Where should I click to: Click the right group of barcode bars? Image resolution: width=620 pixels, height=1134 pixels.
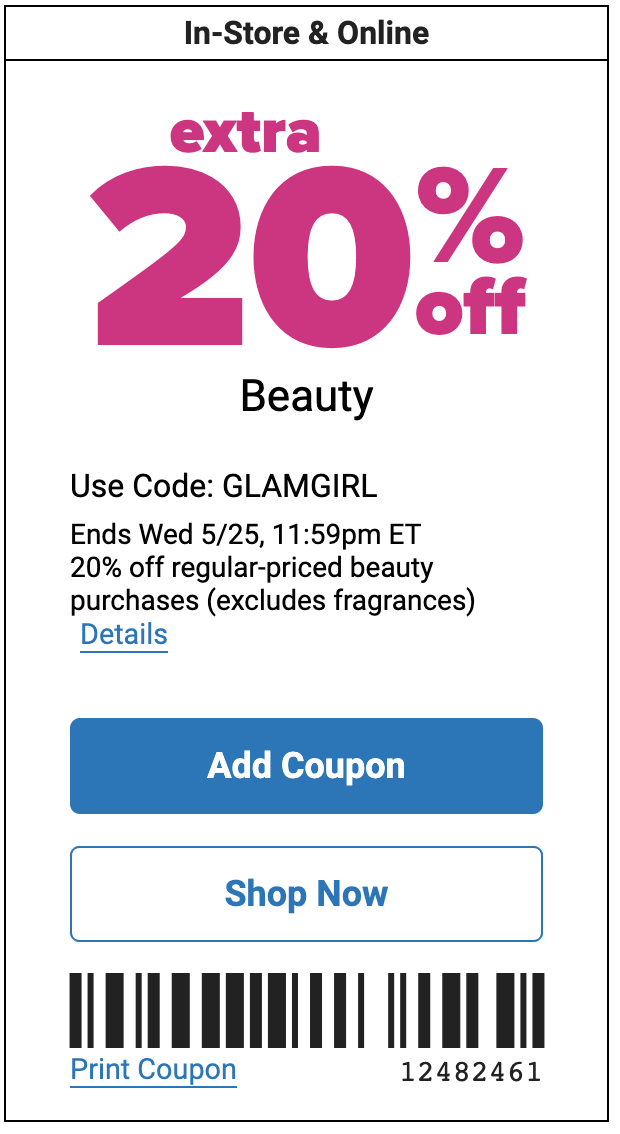466,1010
